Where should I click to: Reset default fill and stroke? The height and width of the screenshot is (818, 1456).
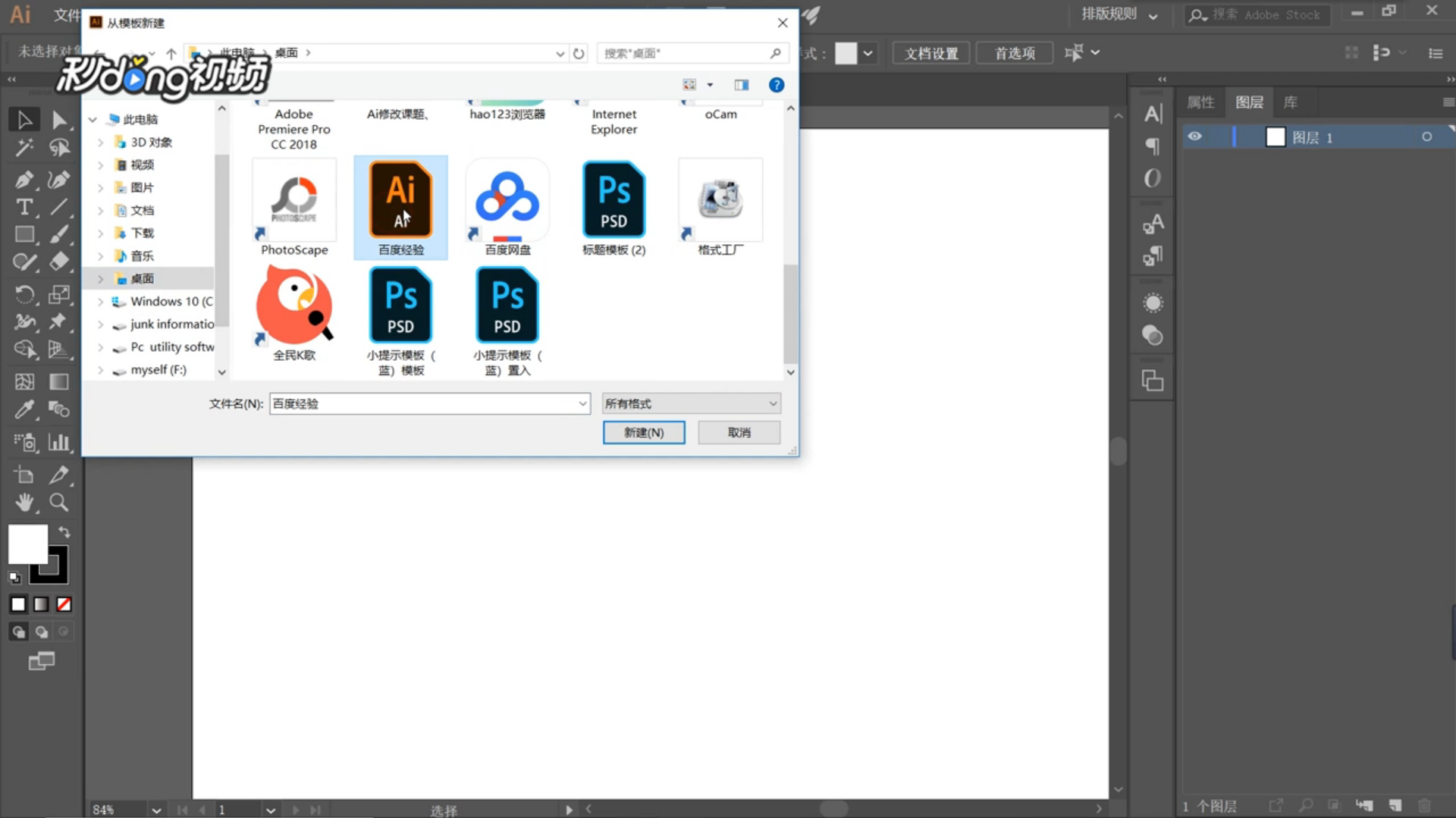click(14, 578)
